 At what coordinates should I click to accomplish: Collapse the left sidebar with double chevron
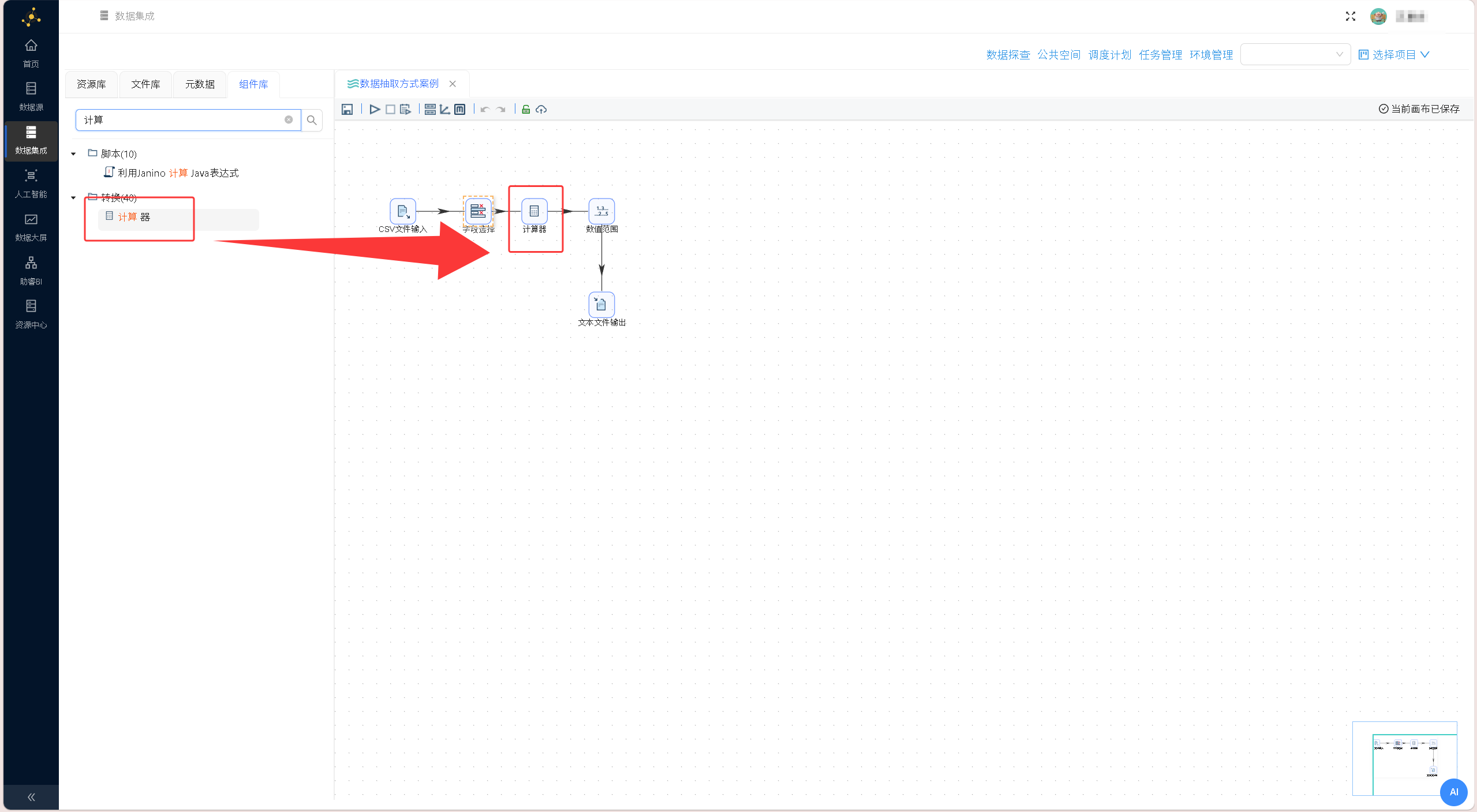[x=31, y=797]
